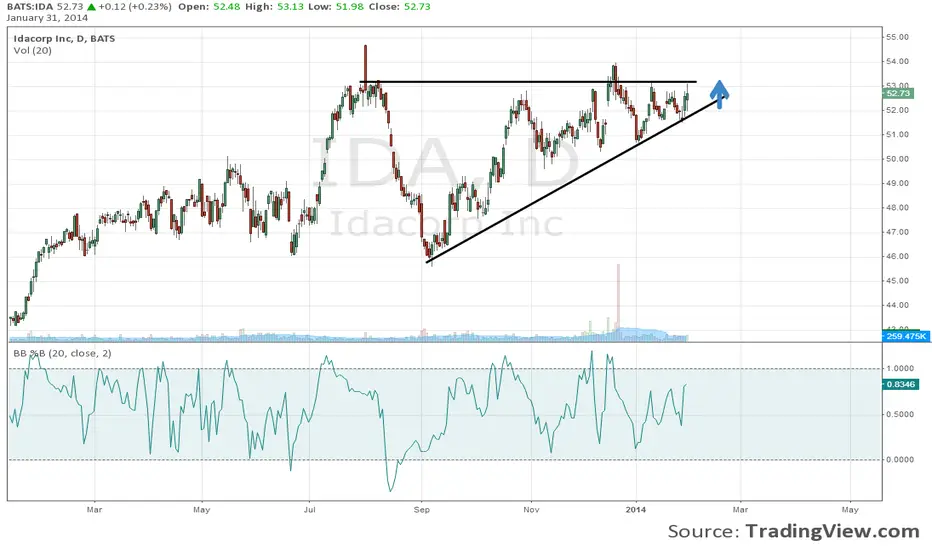
Task: Click the Close value 52.73 in header
Action: tap(417, 7)
